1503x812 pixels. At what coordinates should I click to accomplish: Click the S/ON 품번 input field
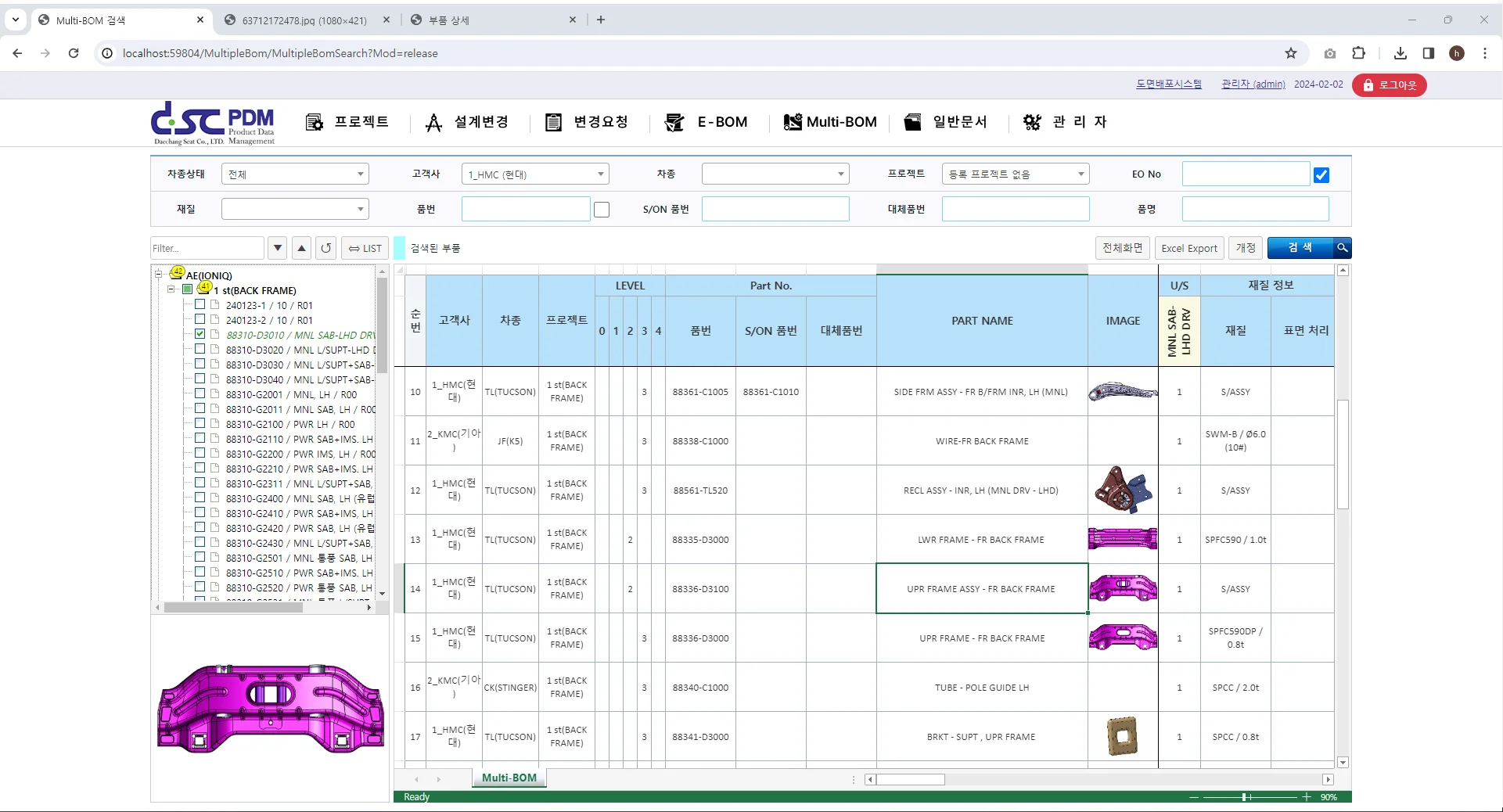(x=775, y=209)
